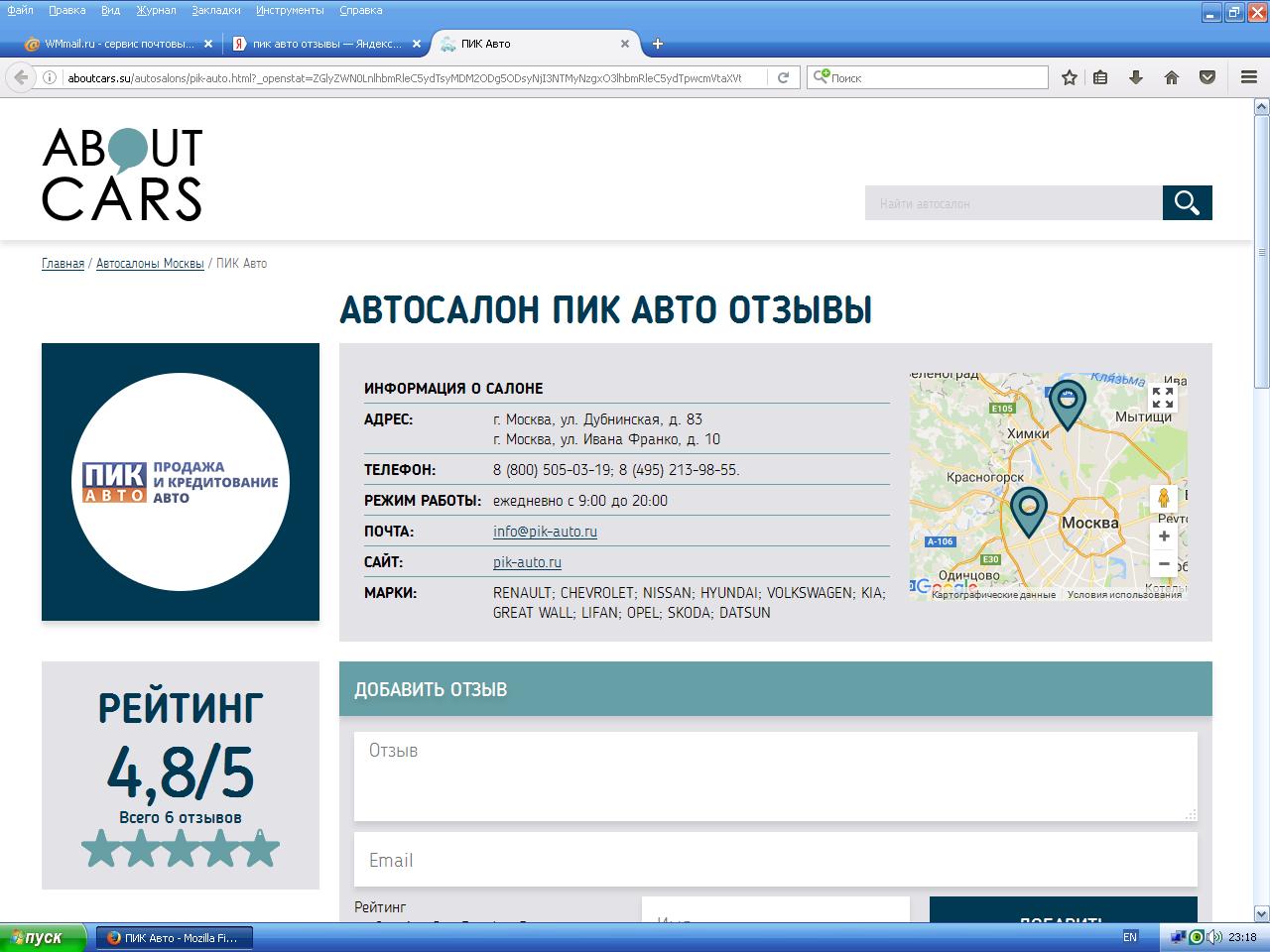1270x952 pixels.
Task: Click the Добавить отзыв header
Action: click(776, 689)
